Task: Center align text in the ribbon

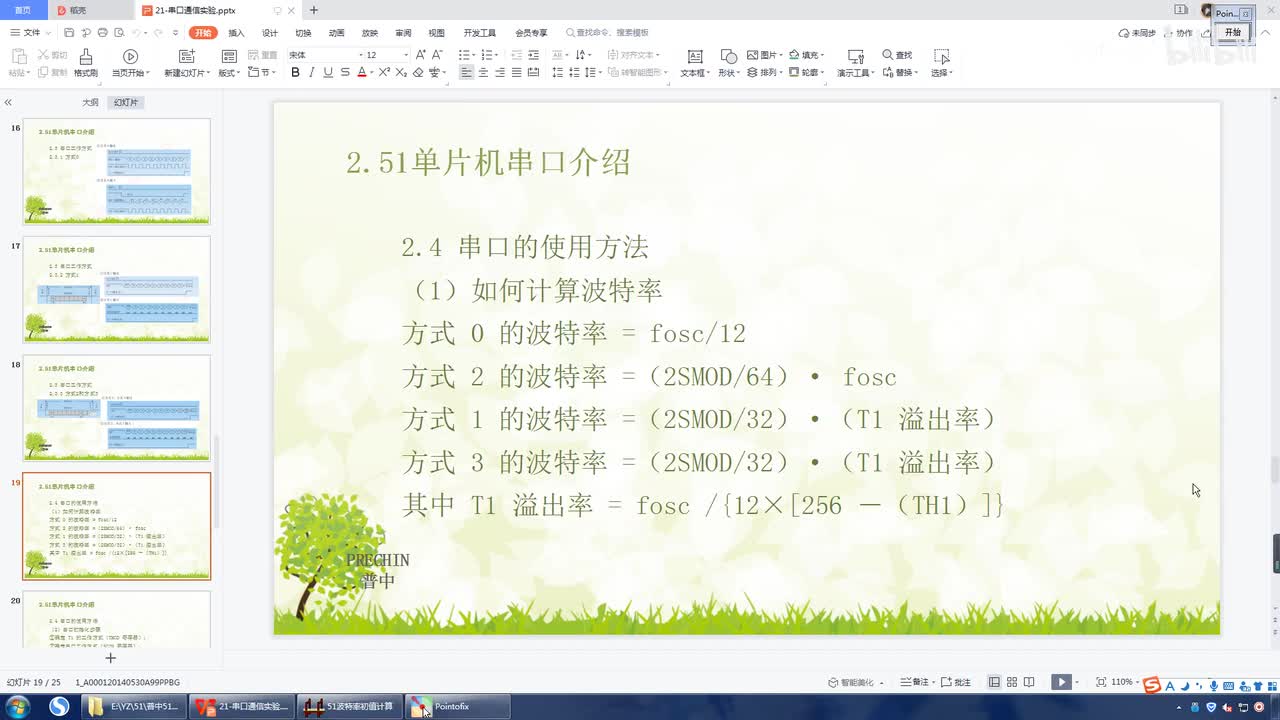Action: (483, 73)
